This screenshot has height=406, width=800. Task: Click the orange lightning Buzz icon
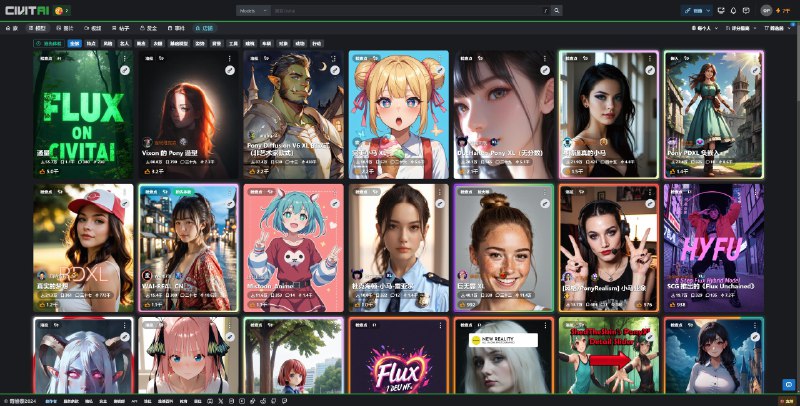coord(778,10)
